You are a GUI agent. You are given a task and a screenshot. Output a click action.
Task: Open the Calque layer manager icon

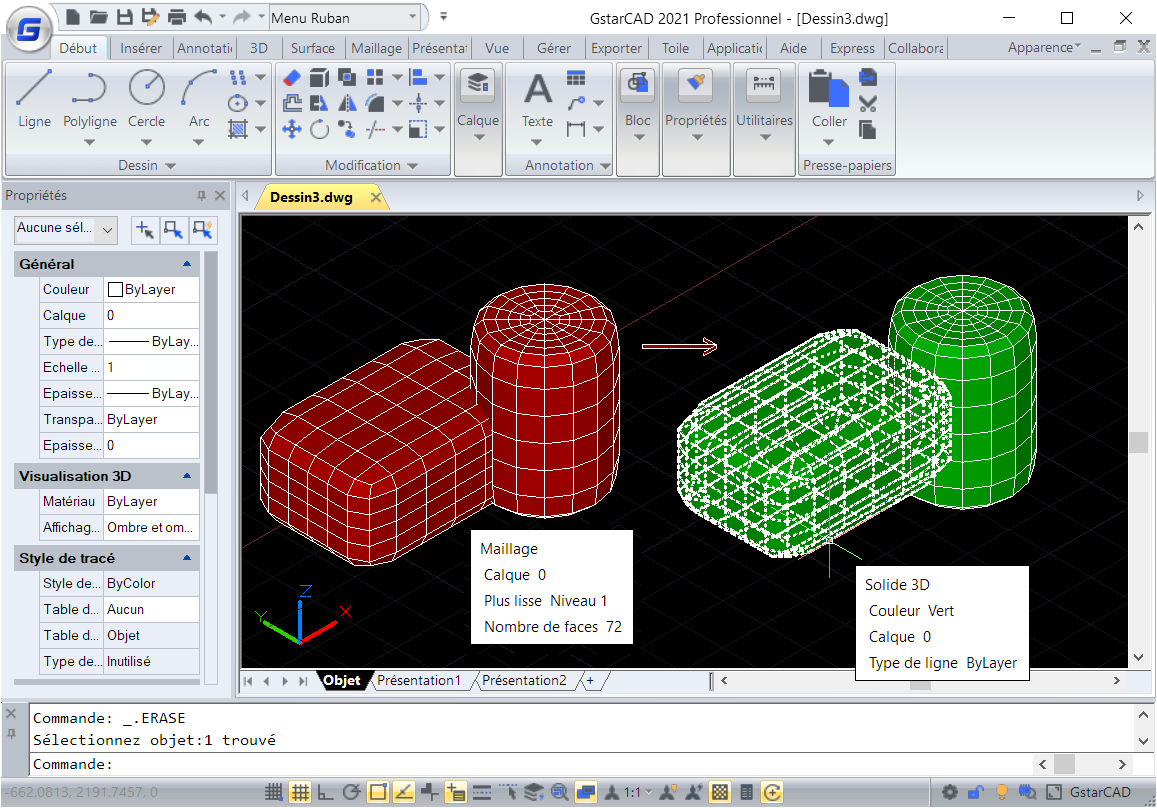coord(478,84)
